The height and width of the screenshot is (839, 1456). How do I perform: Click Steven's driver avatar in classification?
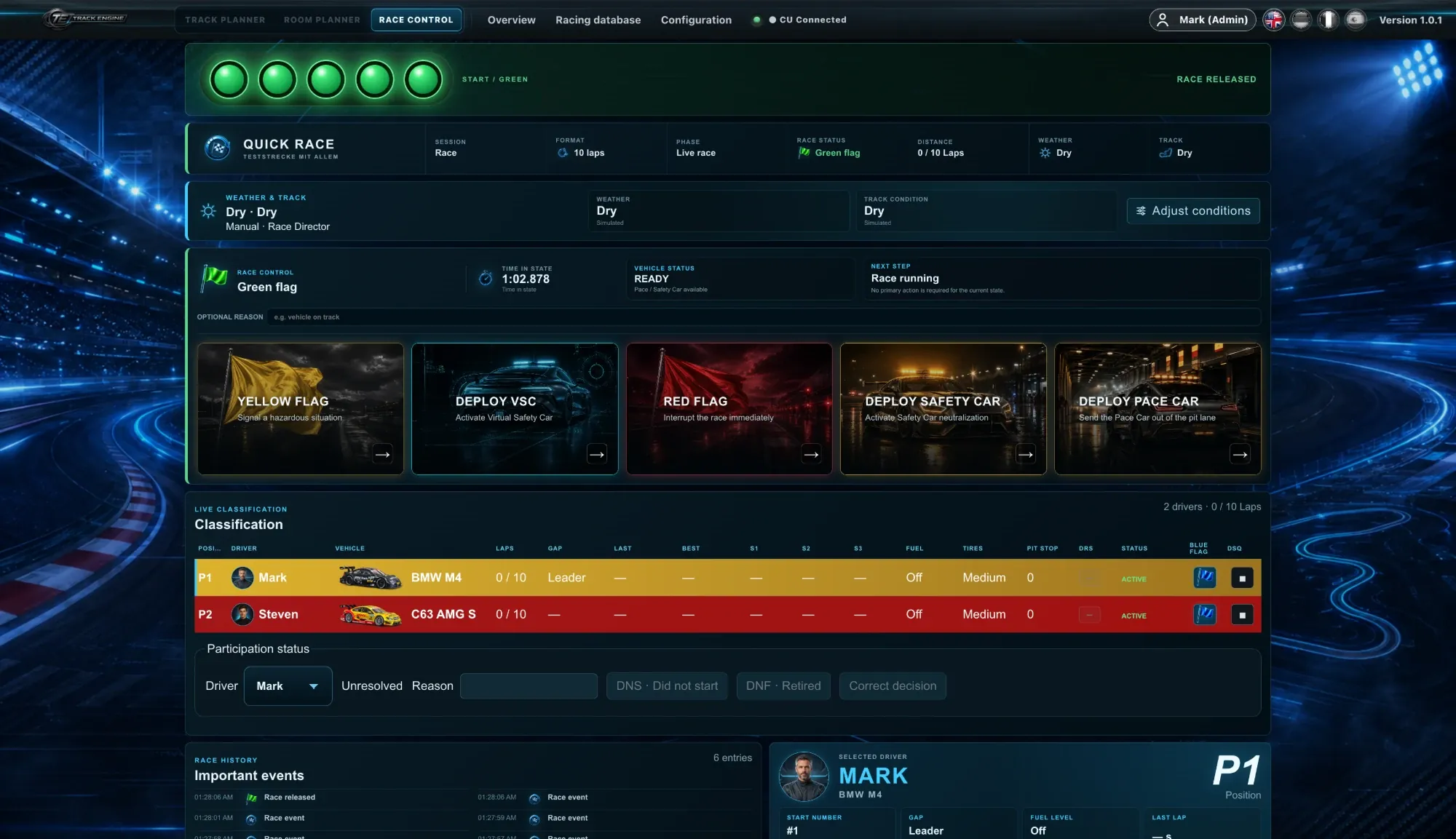242,614
